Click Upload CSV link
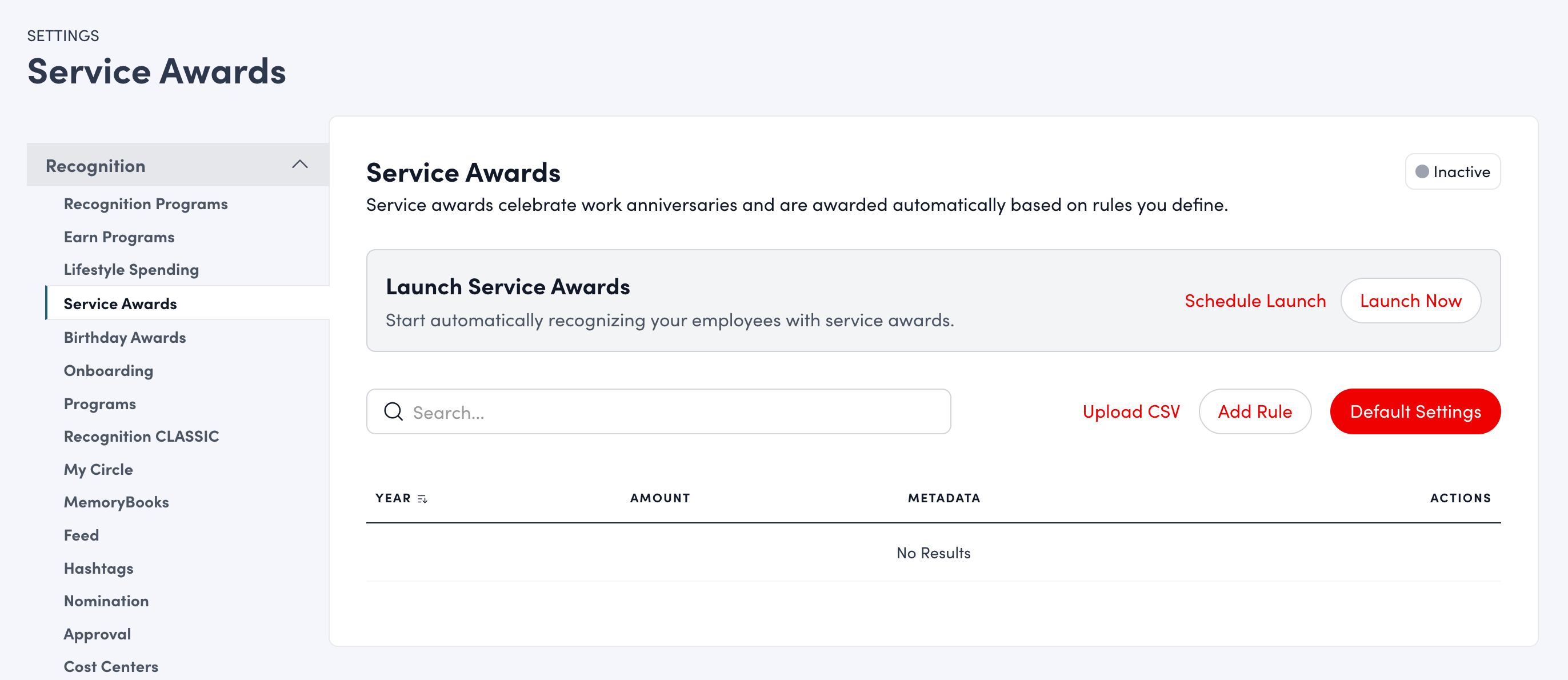This screenshot has height=680, width=1568. tap(1130, 411)
